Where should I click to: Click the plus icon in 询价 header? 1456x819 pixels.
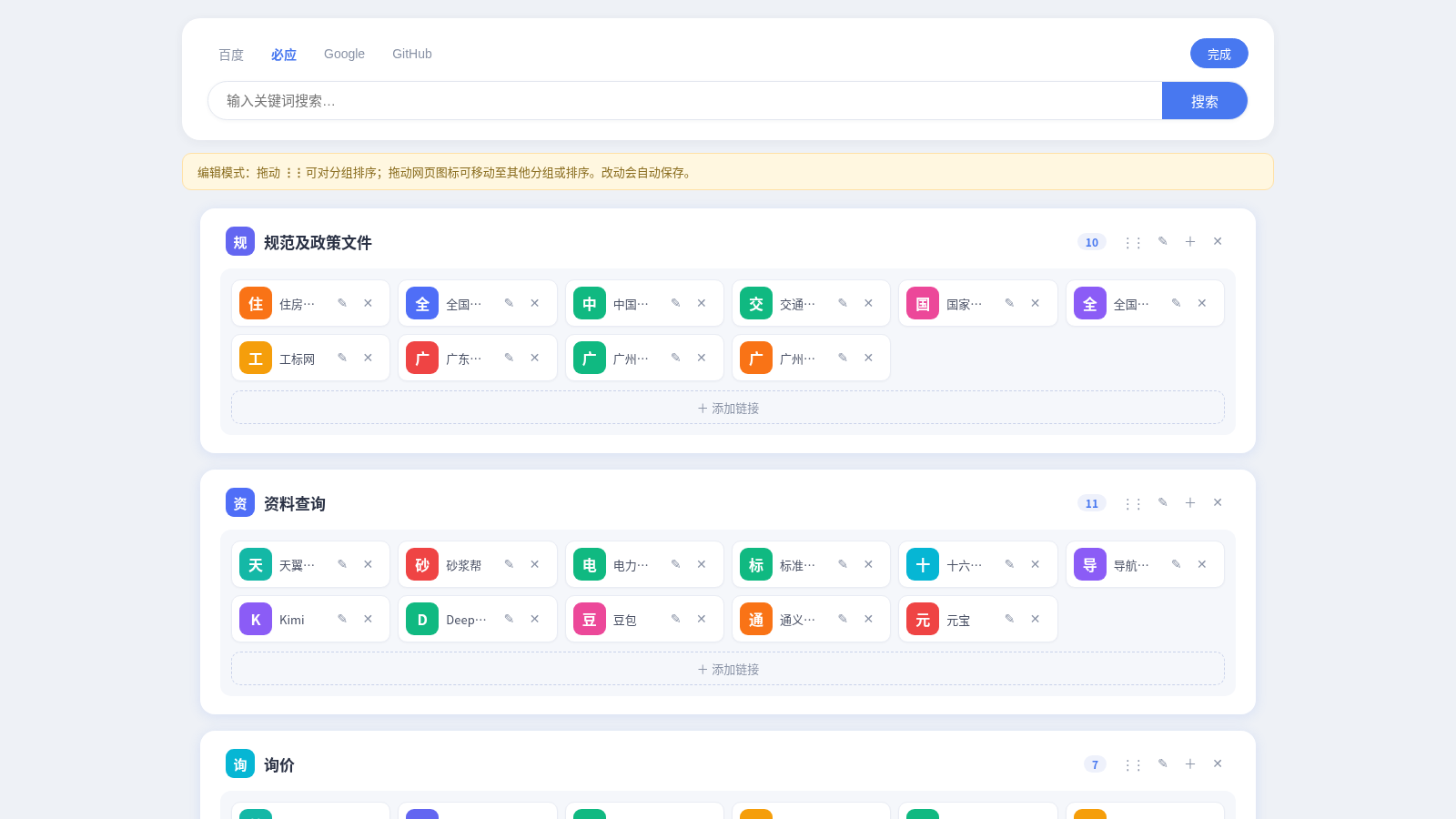pos(1190,763)
